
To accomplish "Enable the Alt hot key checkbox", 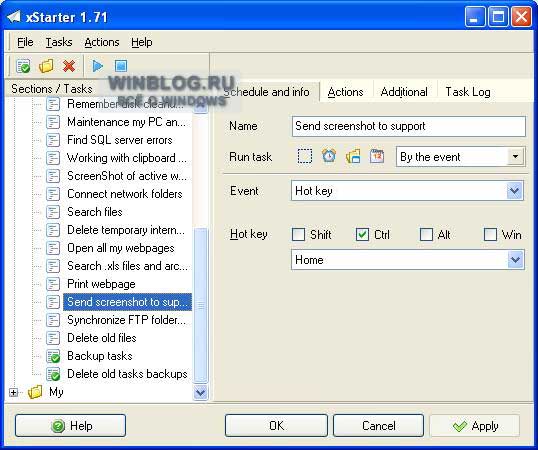I will tap(426, 235).
